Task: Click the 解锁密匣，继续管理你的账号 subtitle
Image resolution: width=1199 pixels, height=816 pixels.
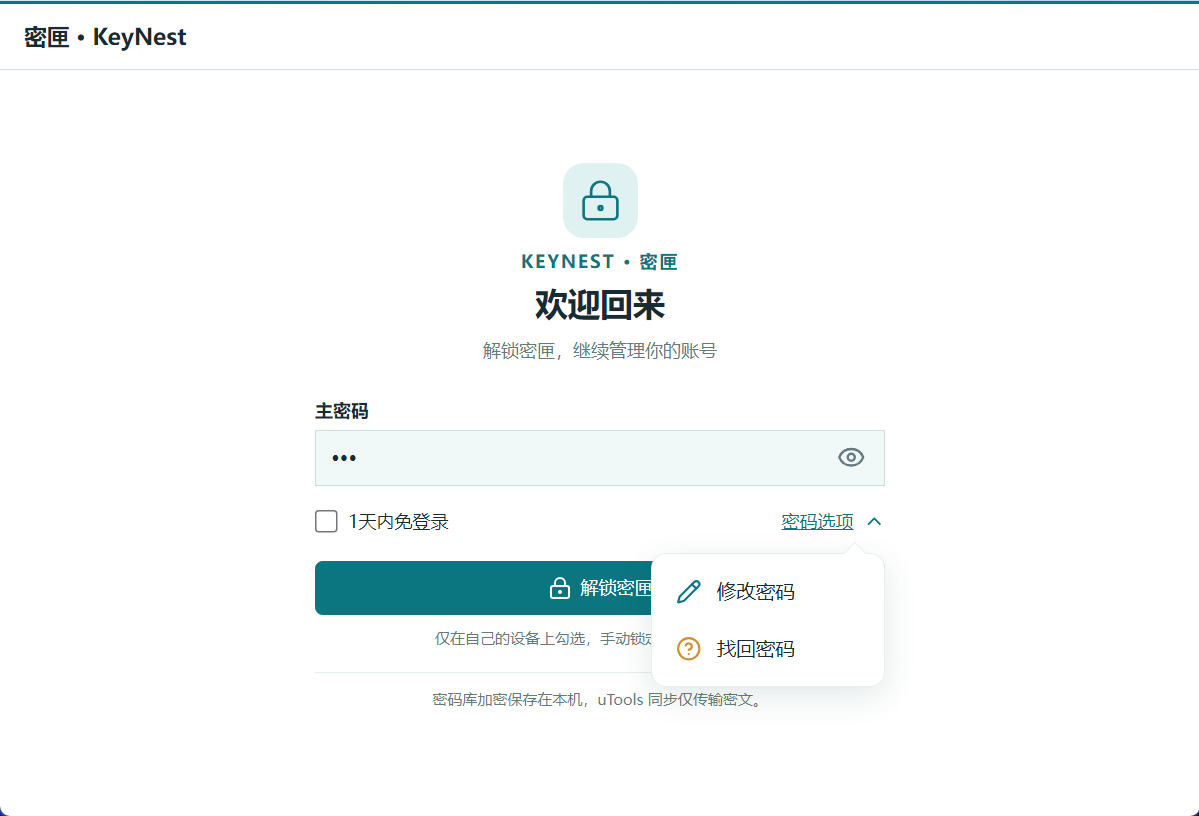Action: click(600, 351)
